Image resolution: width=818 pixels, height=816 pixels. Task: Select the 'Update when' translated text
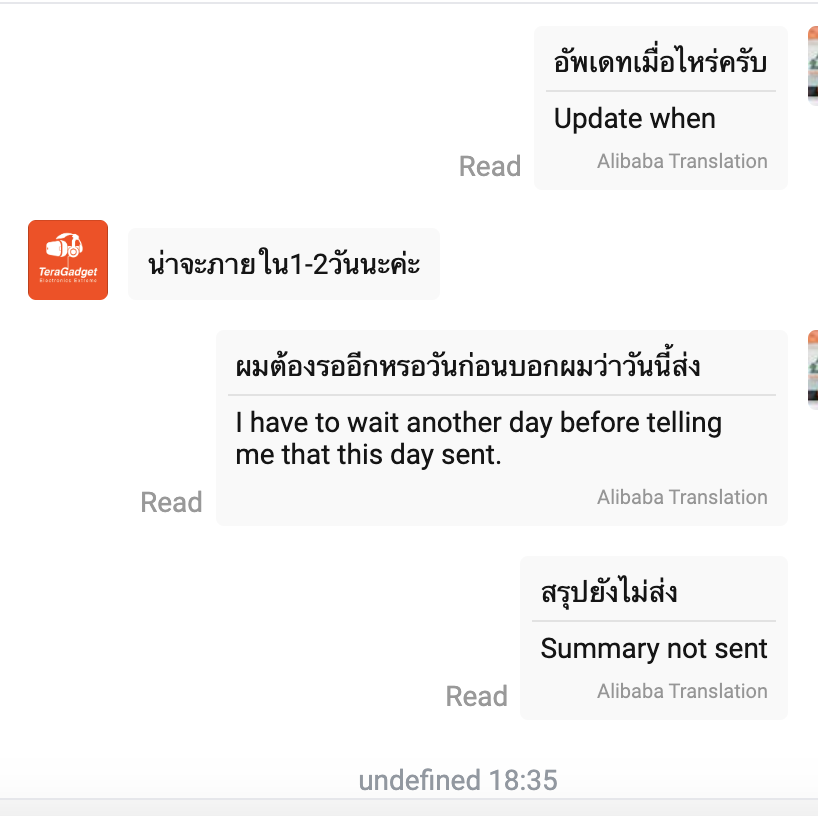634,119
